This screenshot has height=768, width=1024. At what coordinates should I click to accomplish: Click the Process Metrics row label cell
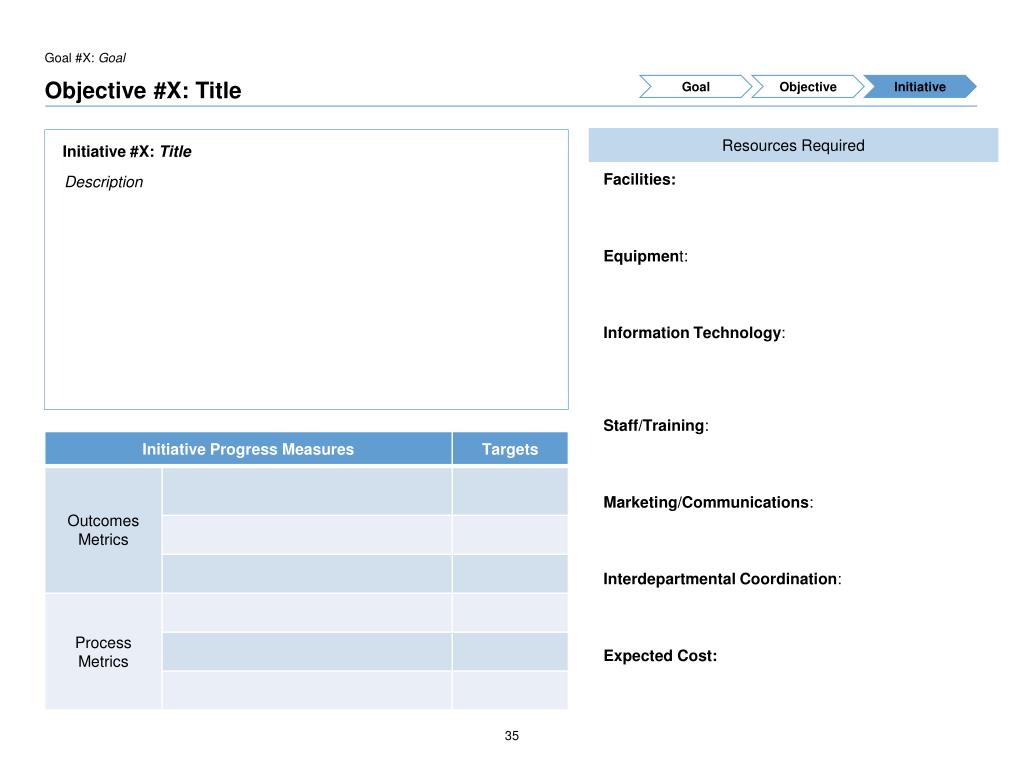pos(103,652)
